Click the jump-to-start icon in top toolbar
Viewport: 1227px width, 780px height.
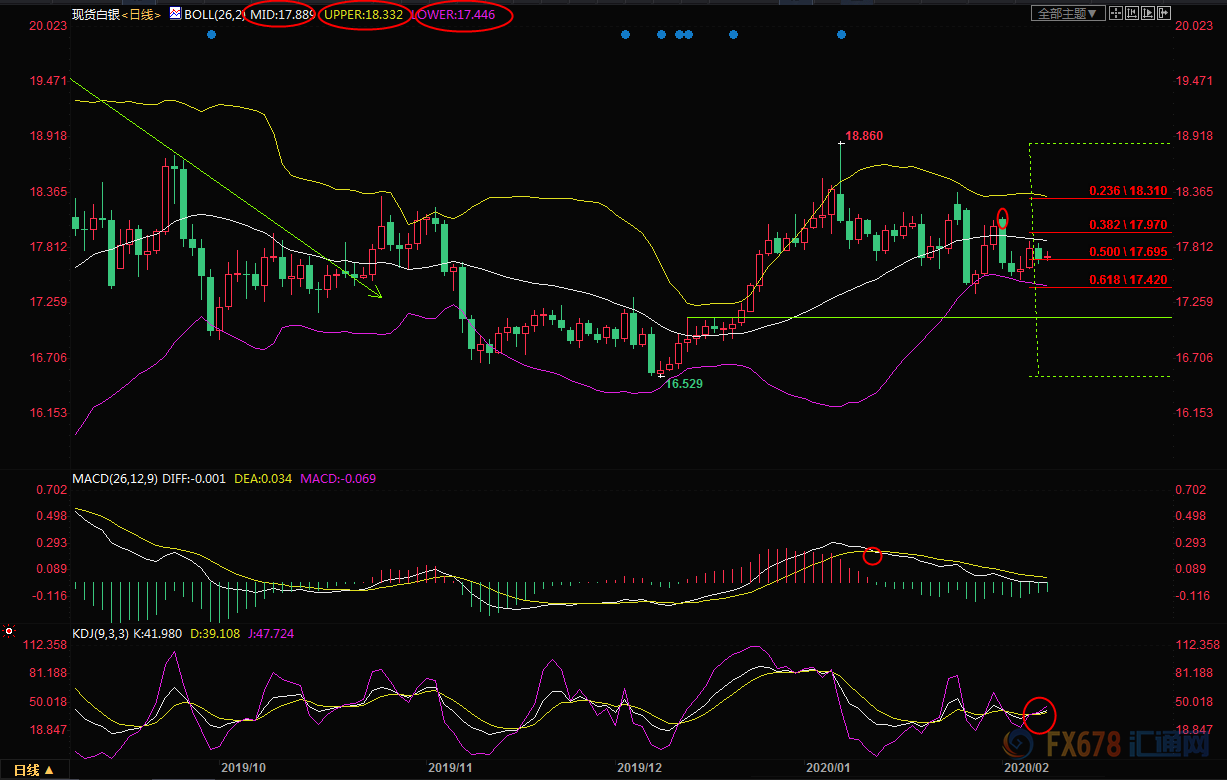[1132, 13]
